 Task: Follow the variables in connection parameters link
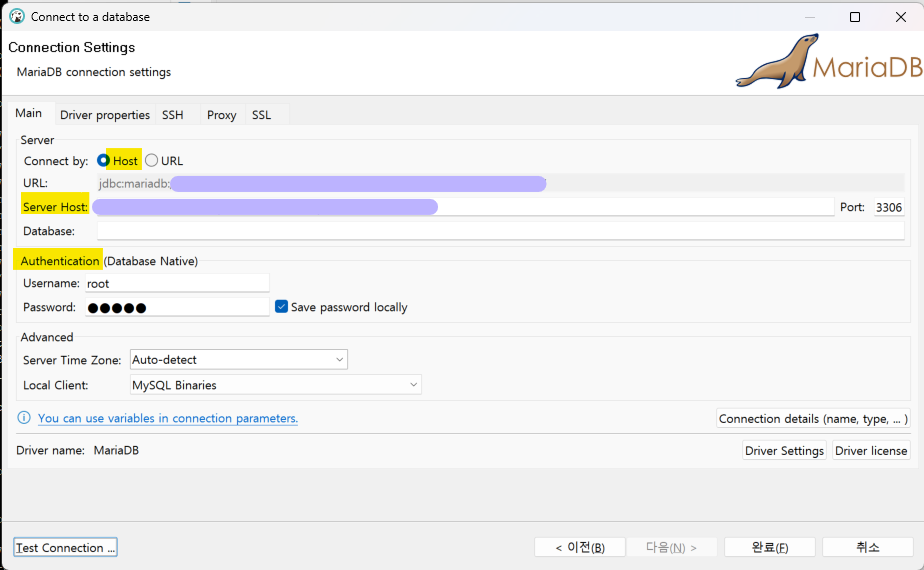168,418
